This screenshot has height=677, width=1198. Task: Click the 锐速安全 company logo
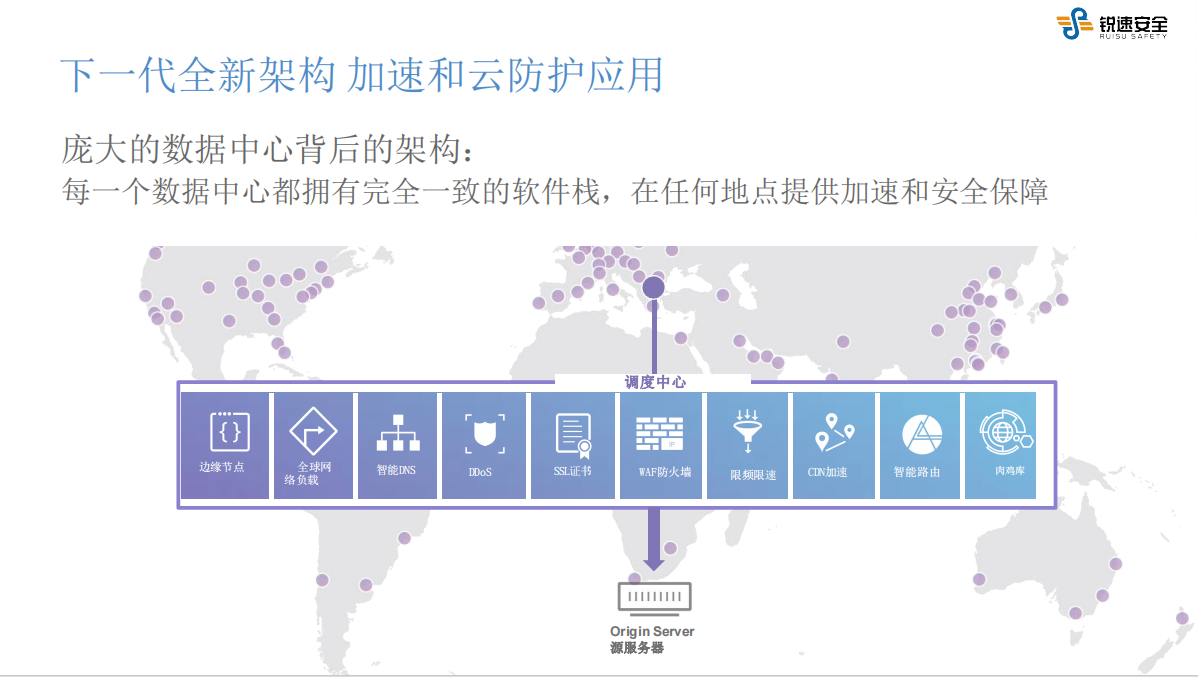(x=1112, y=24)
